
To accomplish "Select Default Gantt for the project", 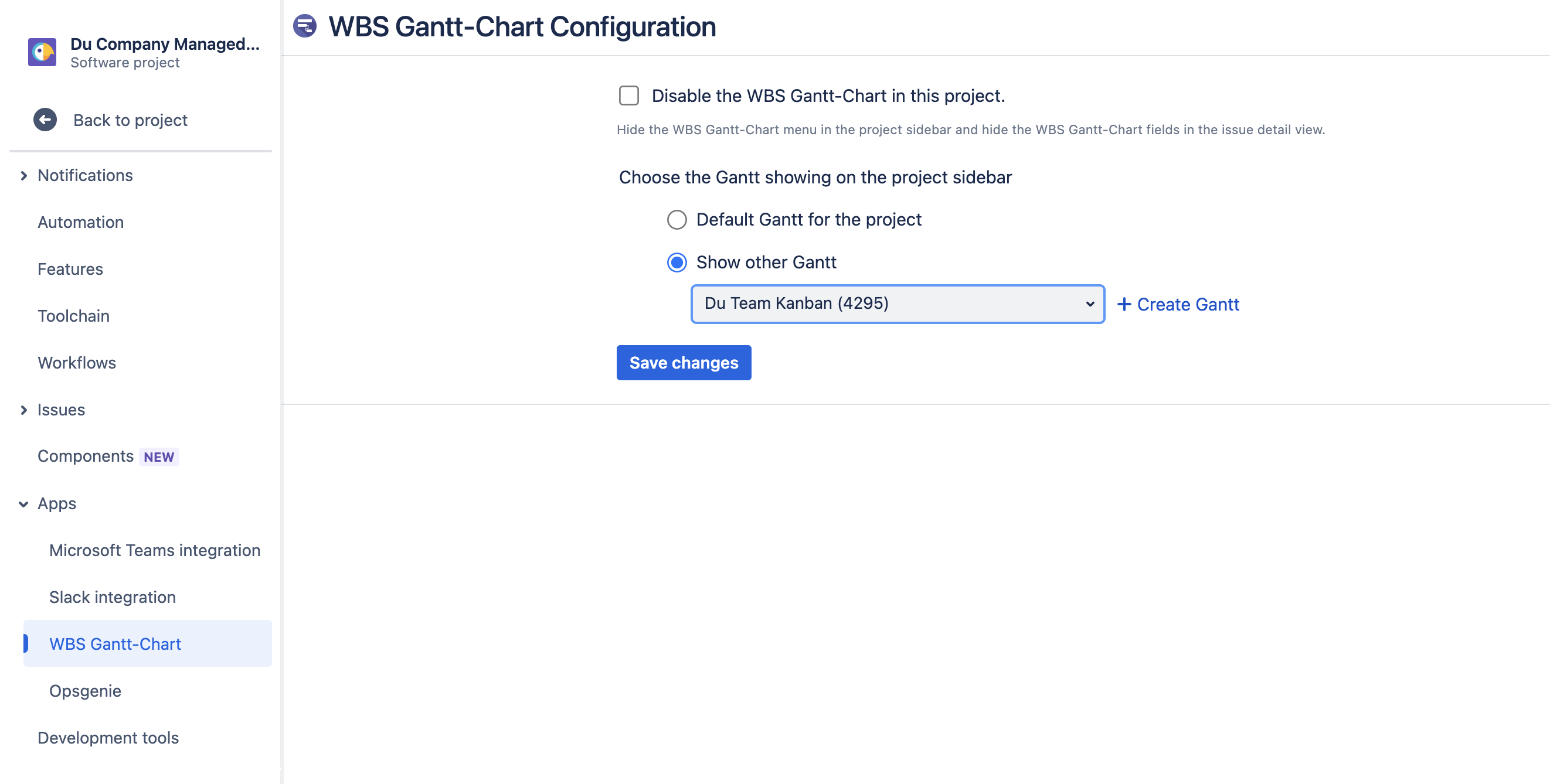I will click(677, 220).
